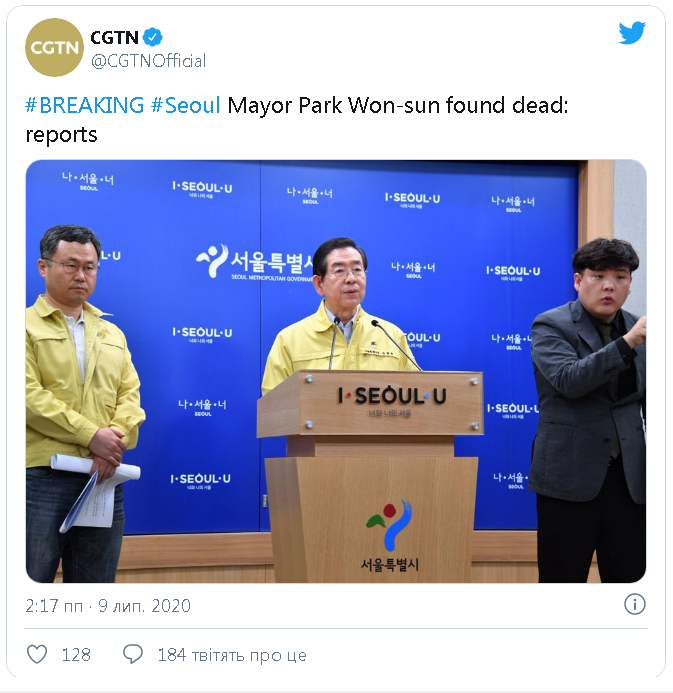Open the '184 твітять про це' link
The height and width of the screenshot is (693, 673).
[232, 655]
